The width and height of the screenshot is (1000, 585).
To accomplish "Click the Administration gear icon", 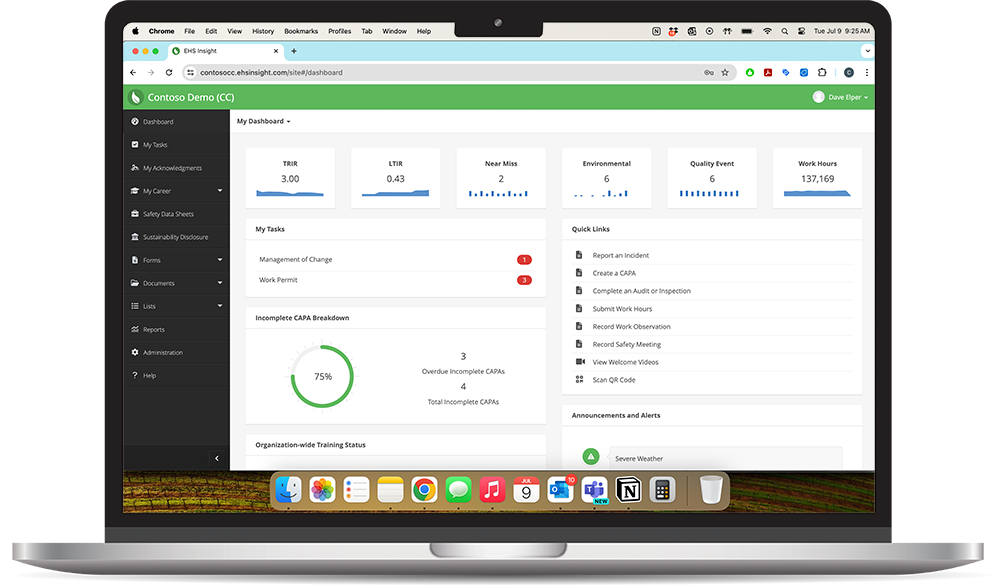I will point(136,352).
